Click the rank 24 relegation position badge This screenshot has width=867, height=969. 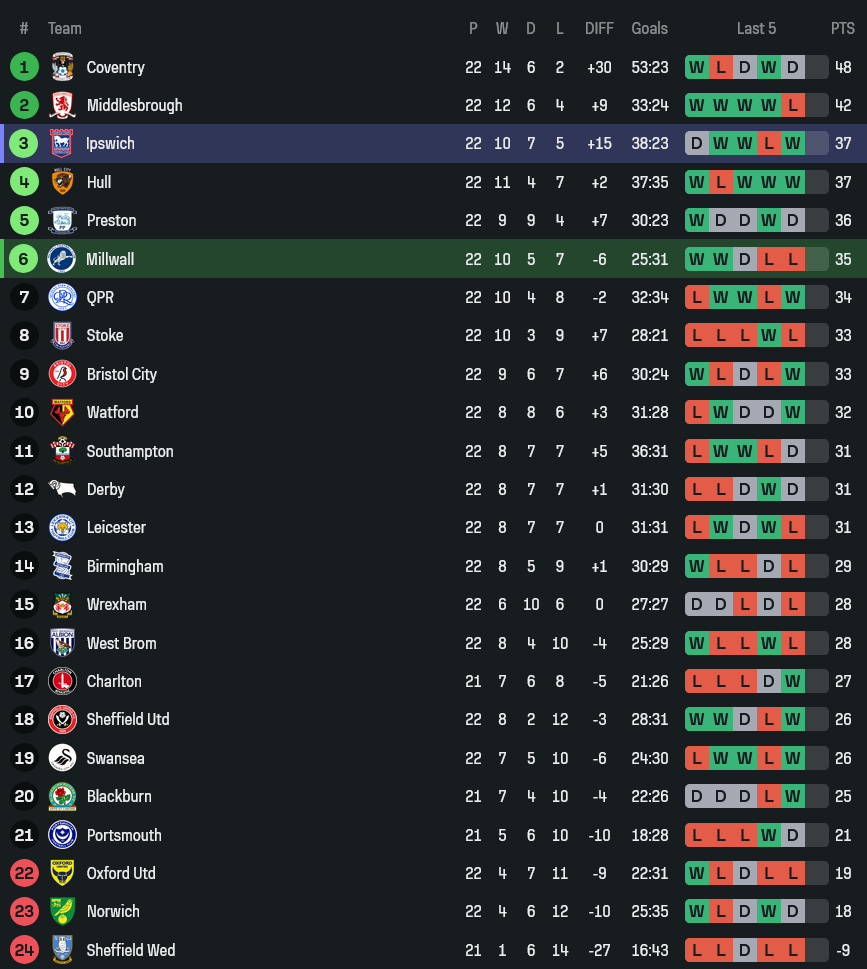(x=24, y=950)
